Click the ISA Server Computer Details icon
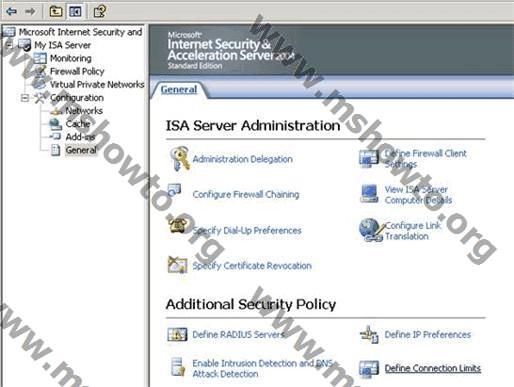Image resolution: width=514 pixels, height=387 pixels. coord(369,194)
